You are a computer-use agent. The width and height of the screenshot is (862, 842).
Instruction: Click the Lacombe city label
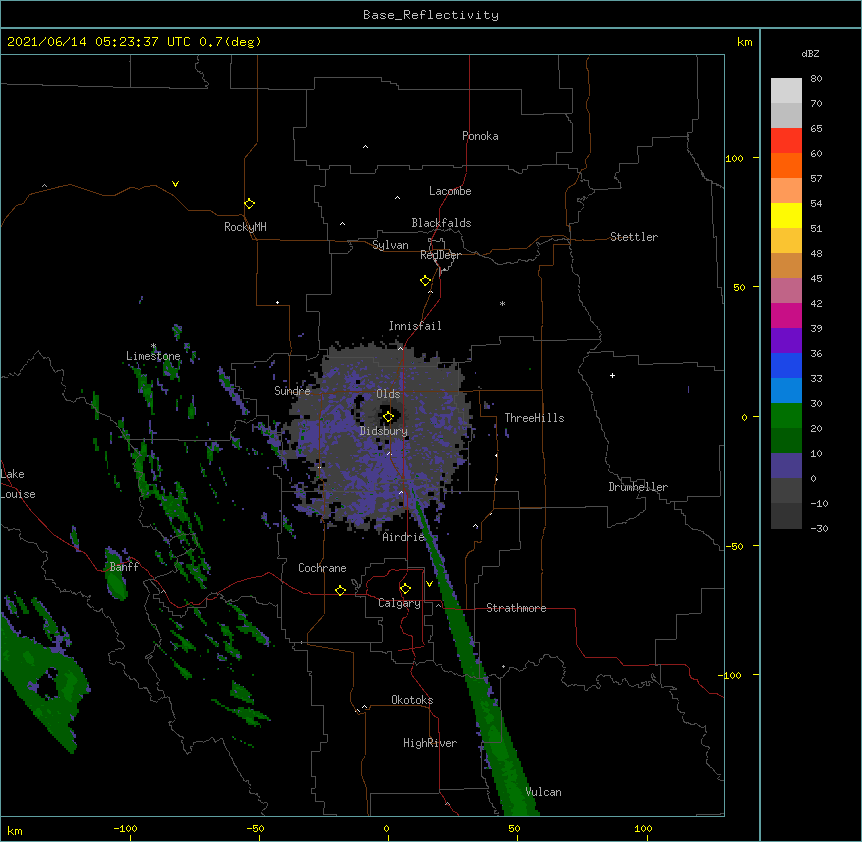[x=450, y=191]
